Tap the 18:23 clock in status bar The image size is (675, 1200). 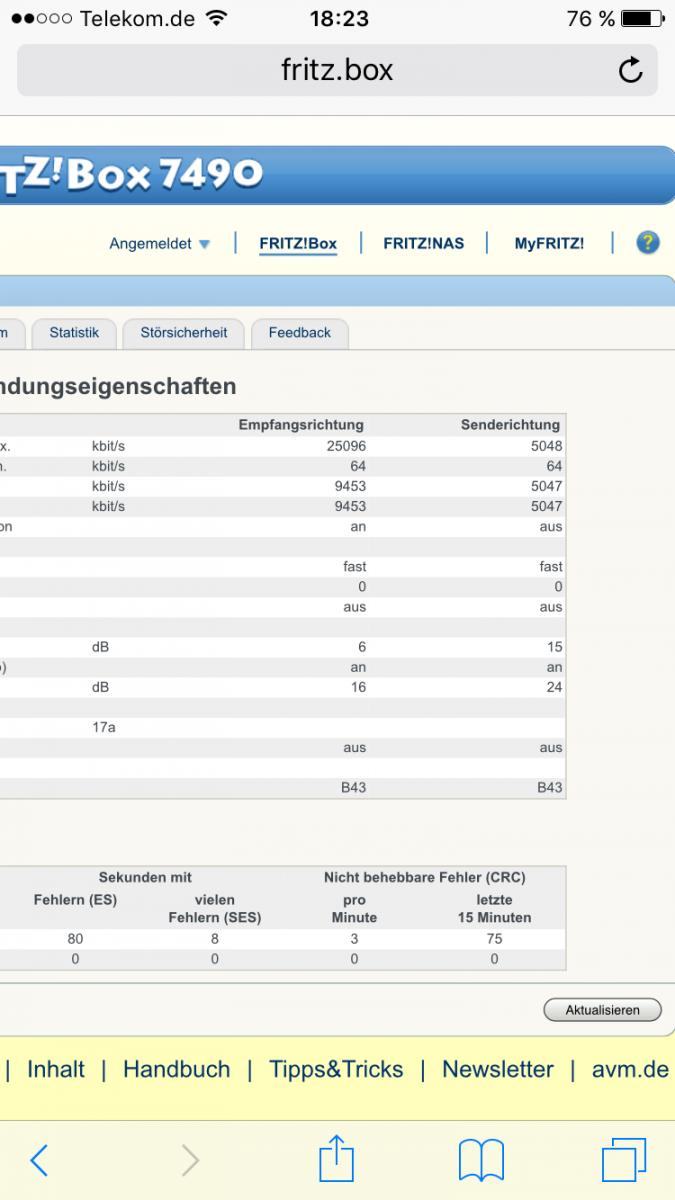(x=339, y=18)
